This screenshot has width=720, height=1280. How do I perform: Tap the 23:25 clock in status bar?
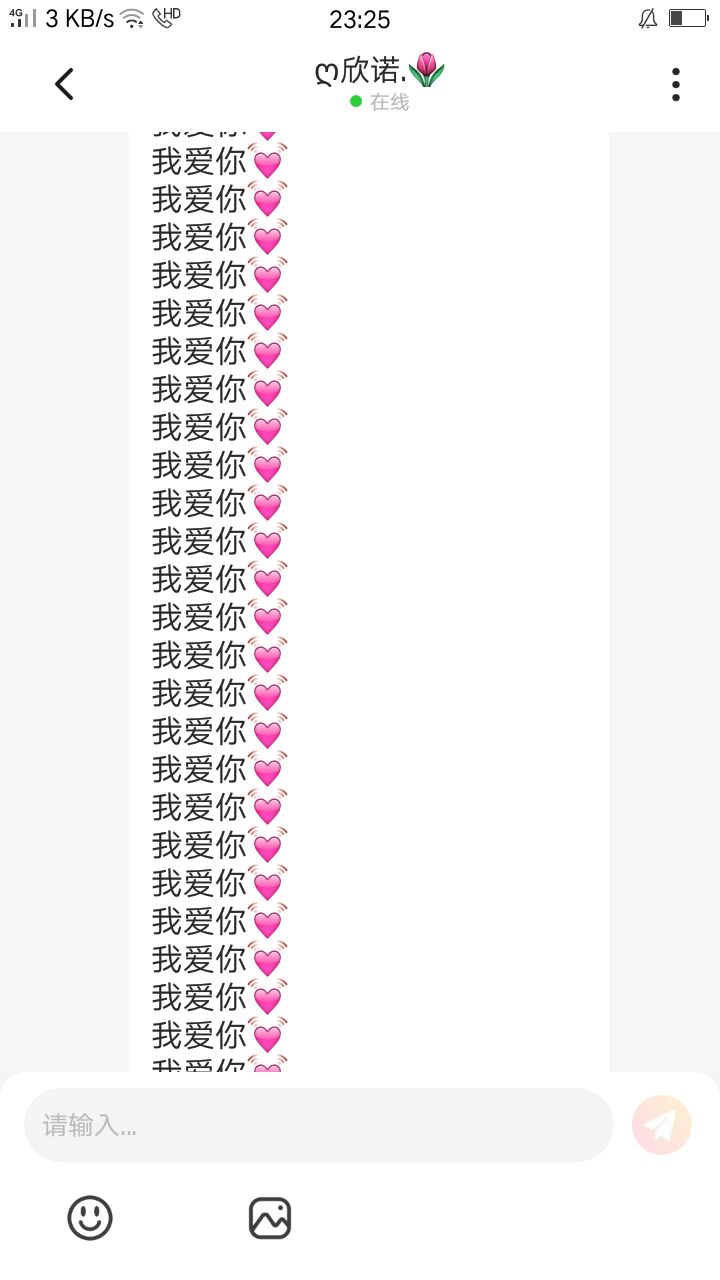(x=360, y=19)
